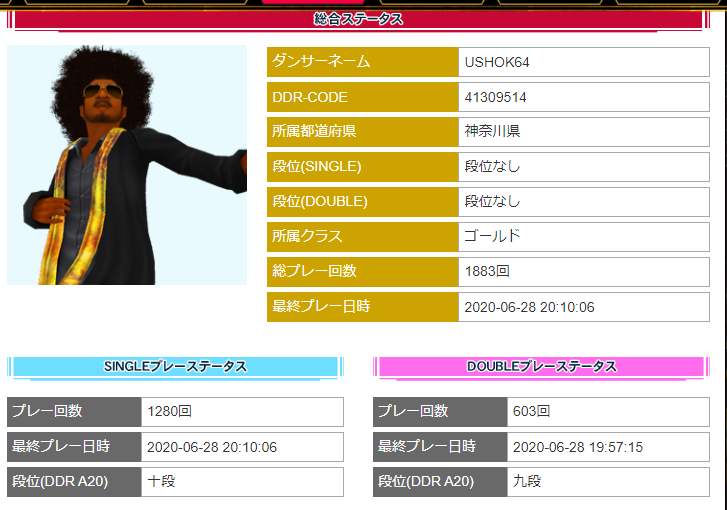Viewport: 727px width, 510px height.
Task: Click the total play count 1883回
Action: pos(487,271)
